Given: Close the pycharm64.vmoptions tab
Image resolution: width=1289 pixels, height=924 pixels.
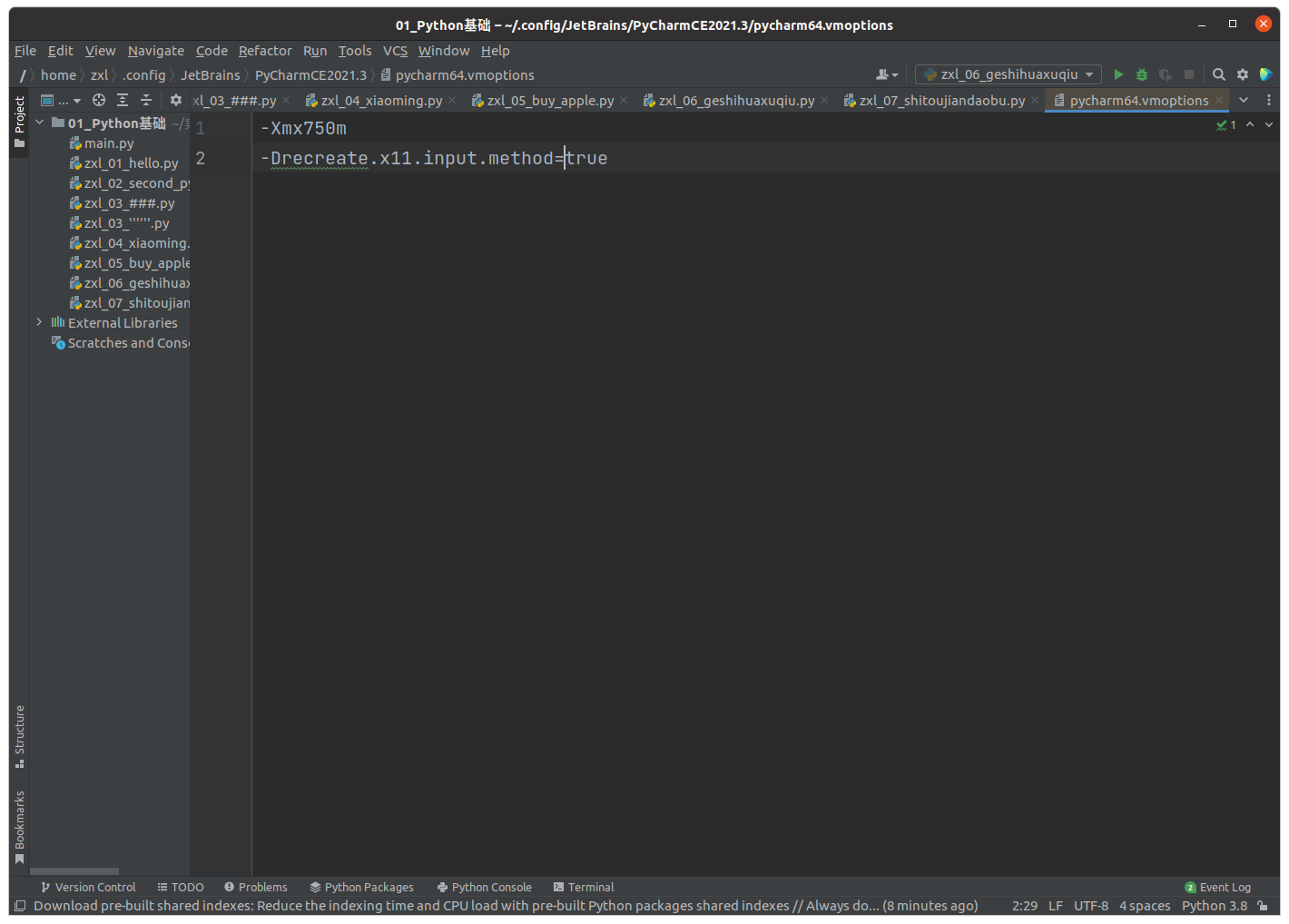Looking at the screenshot, I should pos(1219,100).
